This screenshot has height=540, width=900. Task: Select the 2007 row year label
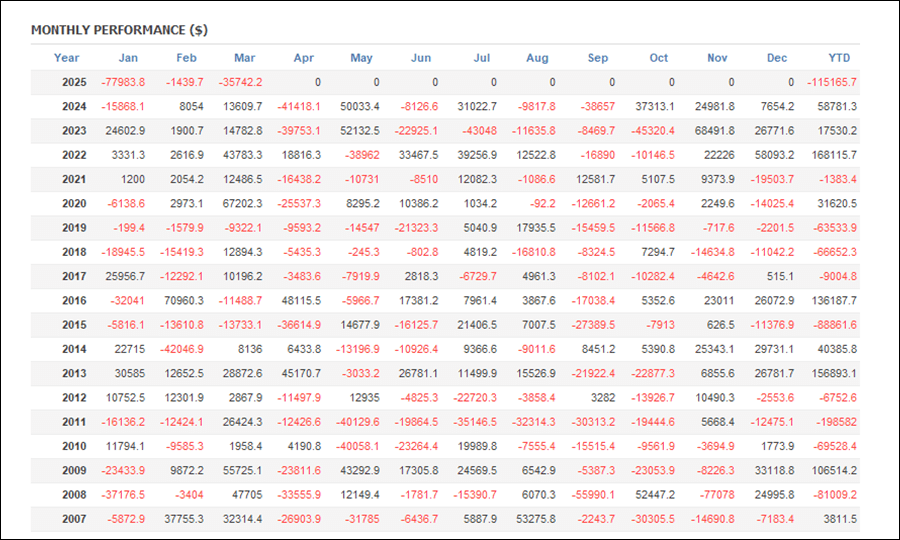(x=74, y=519)
